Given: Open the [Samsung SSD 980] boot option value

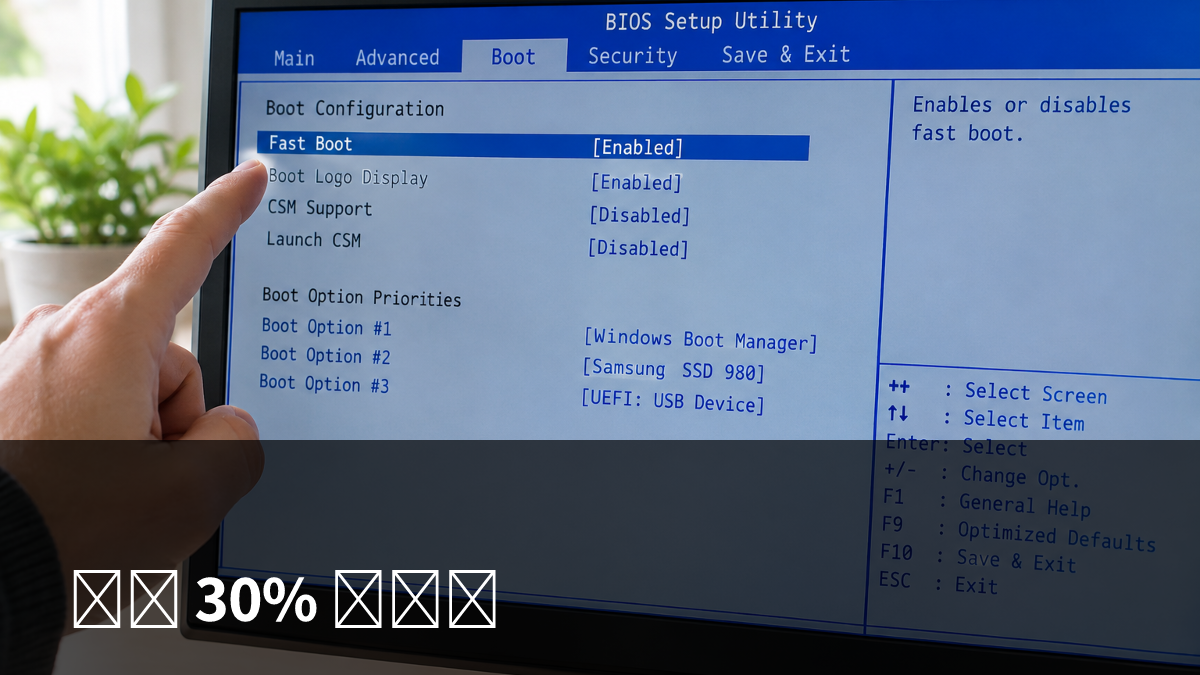Looking at the screenshot, I should 674,370.
